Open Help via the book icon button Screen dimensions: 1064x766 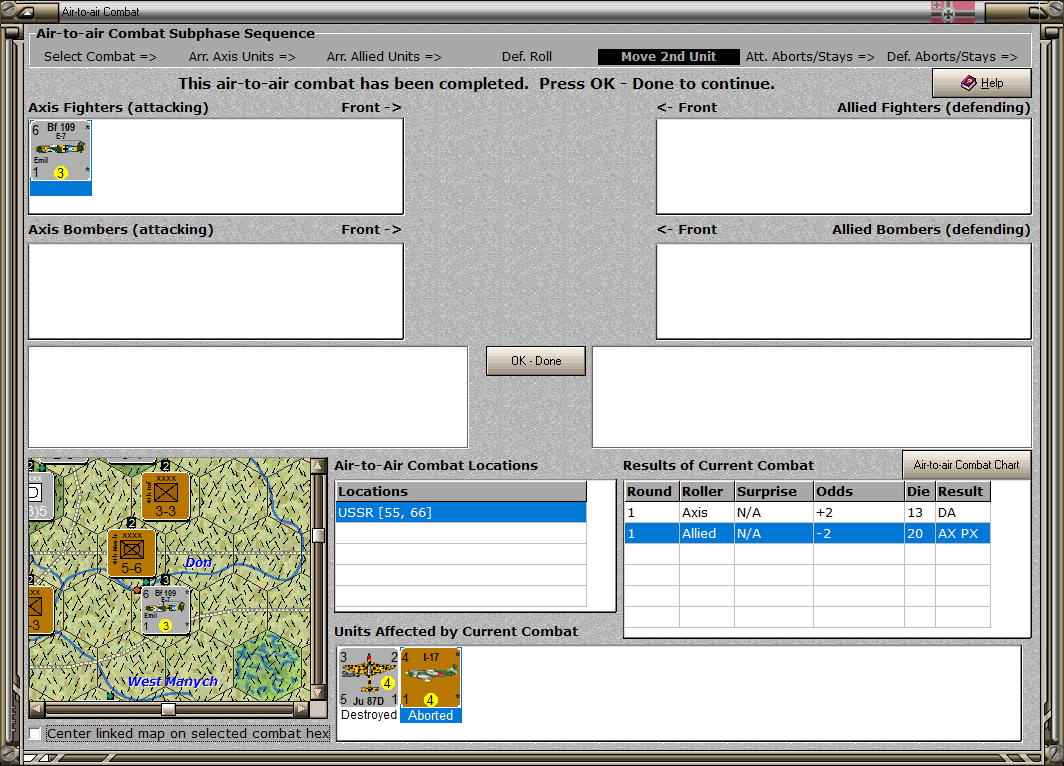click(981, 83)
